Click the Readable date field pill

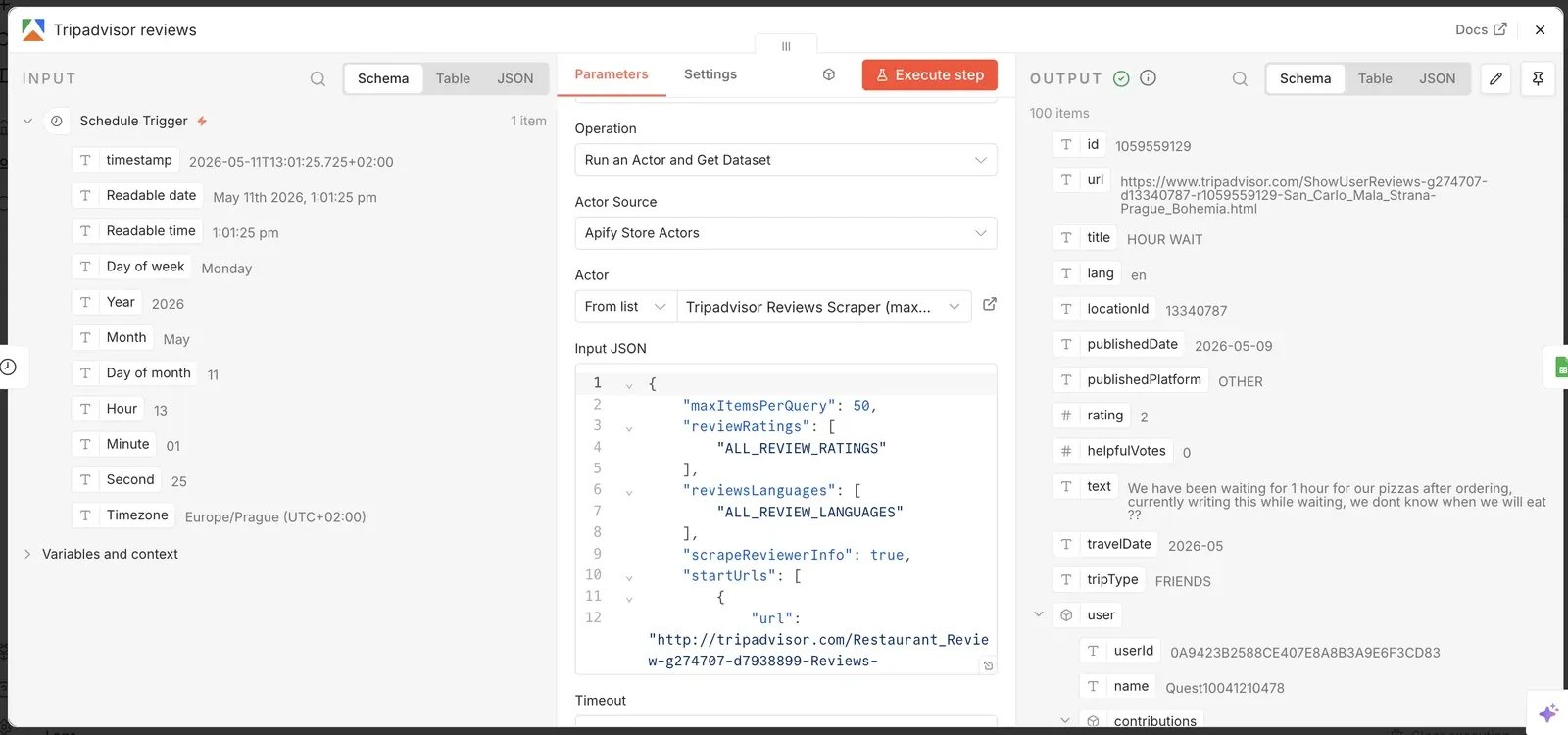[138, 195]
